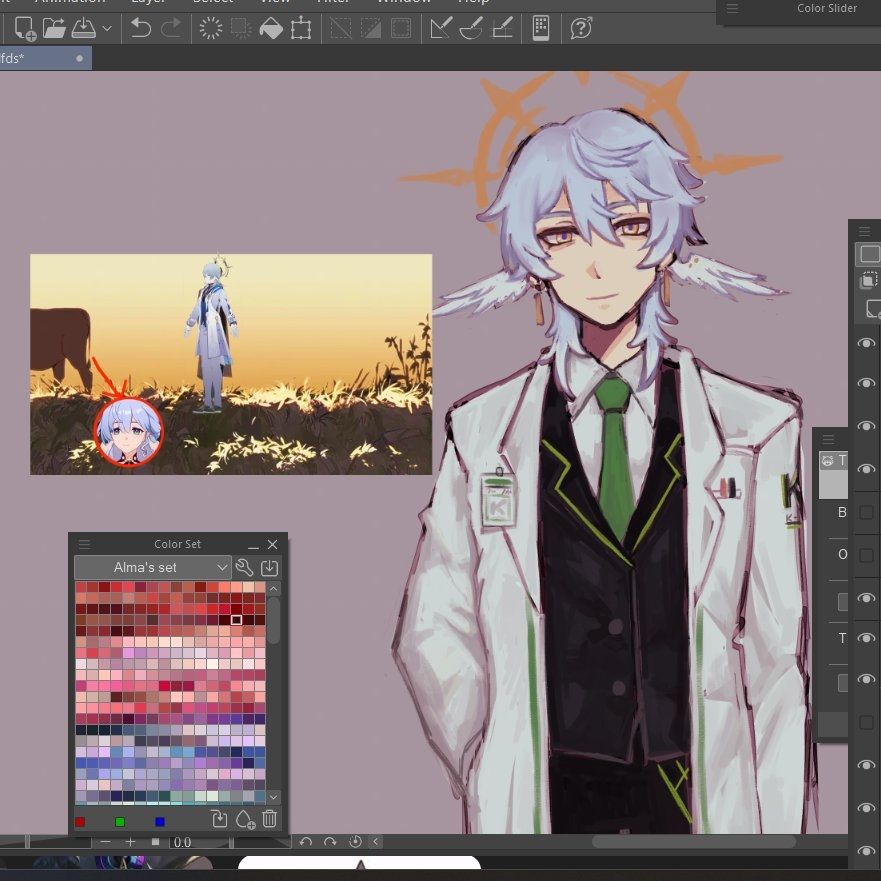Close the fds* tab via its dot

pyautogui.click(x=79, y=58)
